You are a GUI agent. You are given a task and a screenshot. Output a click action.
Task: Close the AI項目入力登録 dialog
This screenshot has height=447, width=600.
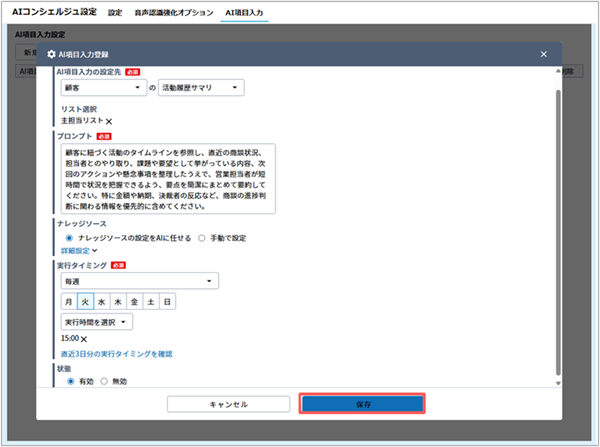tap(543, 54)
